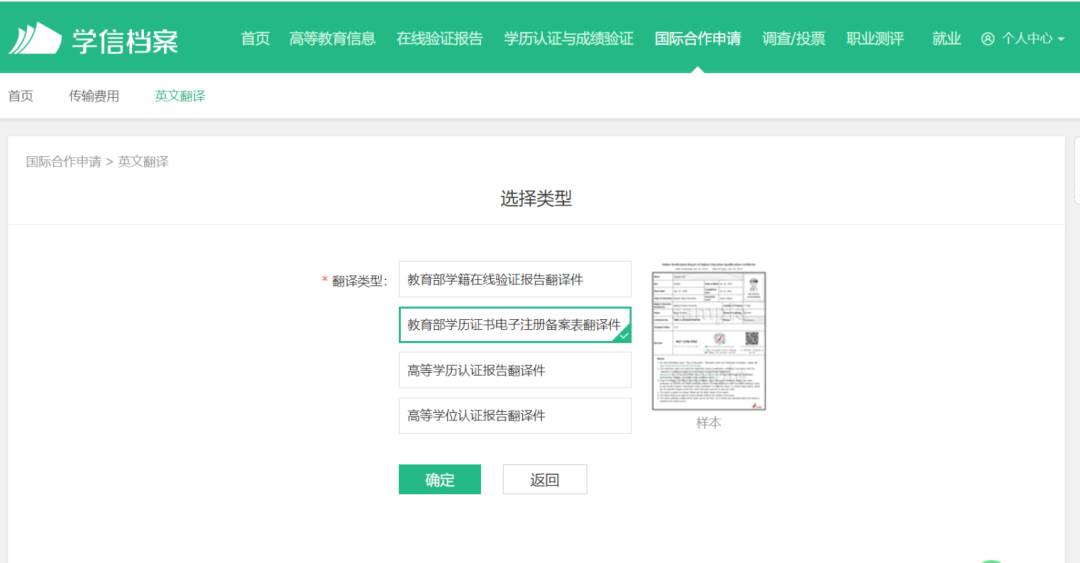Open 职业测评 in the top nav
The height and width of the screenshot is (563, 1080).
click(x=875, y=39)
